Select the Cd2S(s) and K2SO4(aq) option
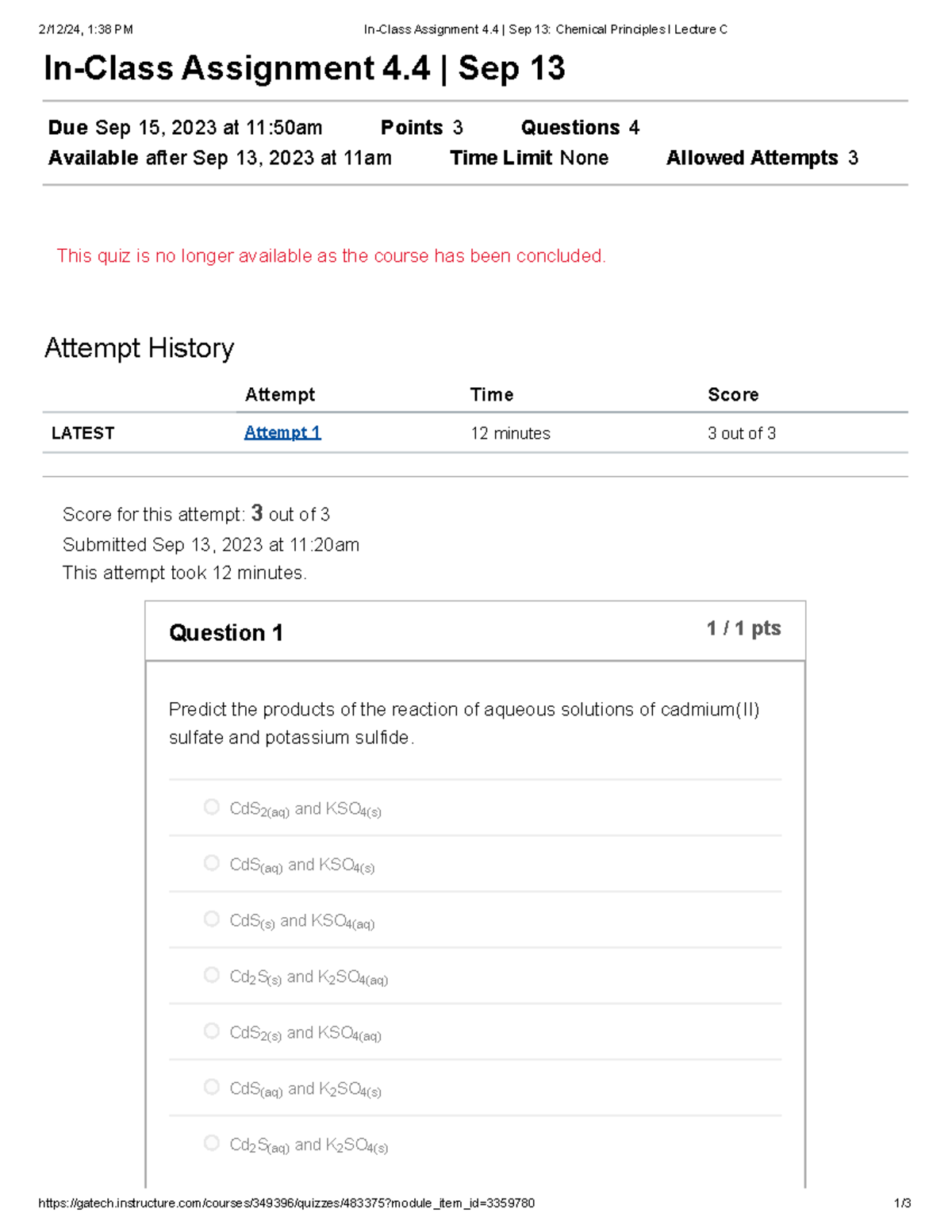952x1232 pixels. pos(212,975)
